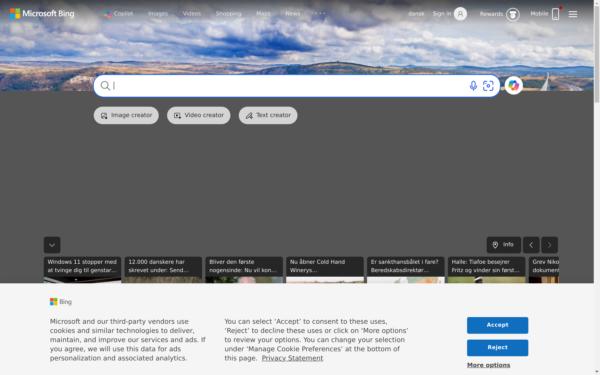
Task: Click the Info location button
Action: (x=504, y=245)
